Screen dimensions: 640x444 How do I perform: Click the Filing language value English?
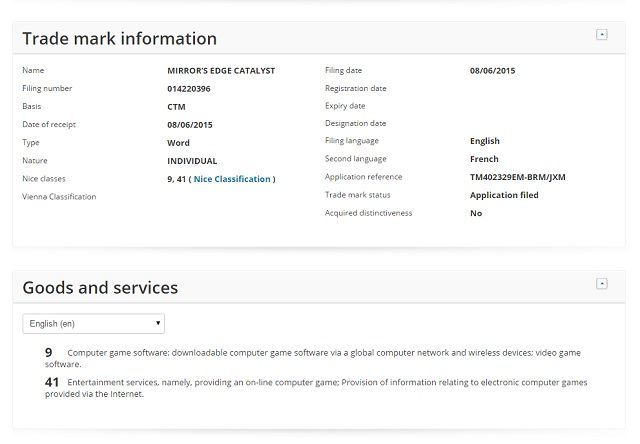[x=484, y=141]
